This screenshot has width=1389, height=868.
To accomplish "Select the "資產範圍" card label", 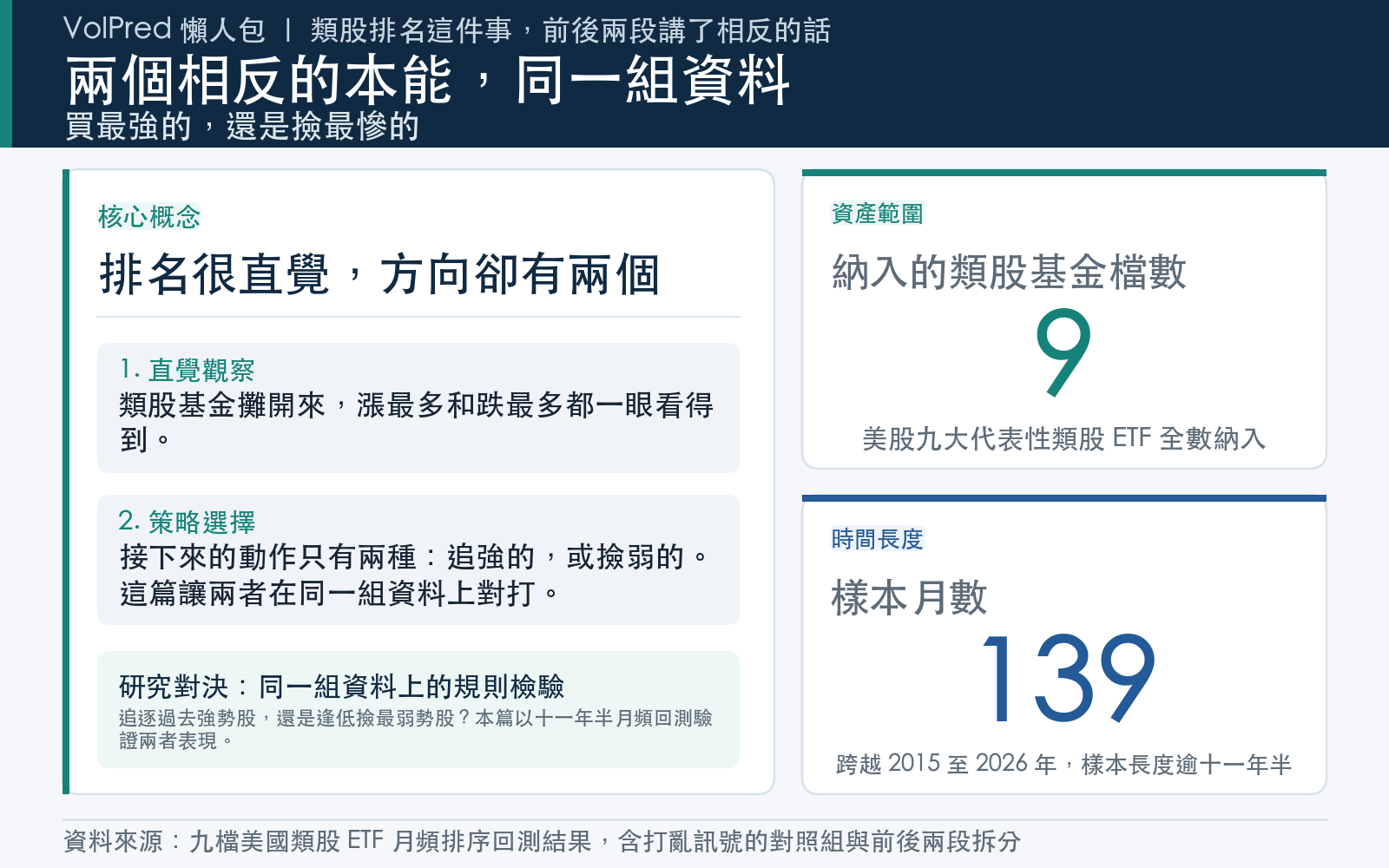I will tap(878, 214).
